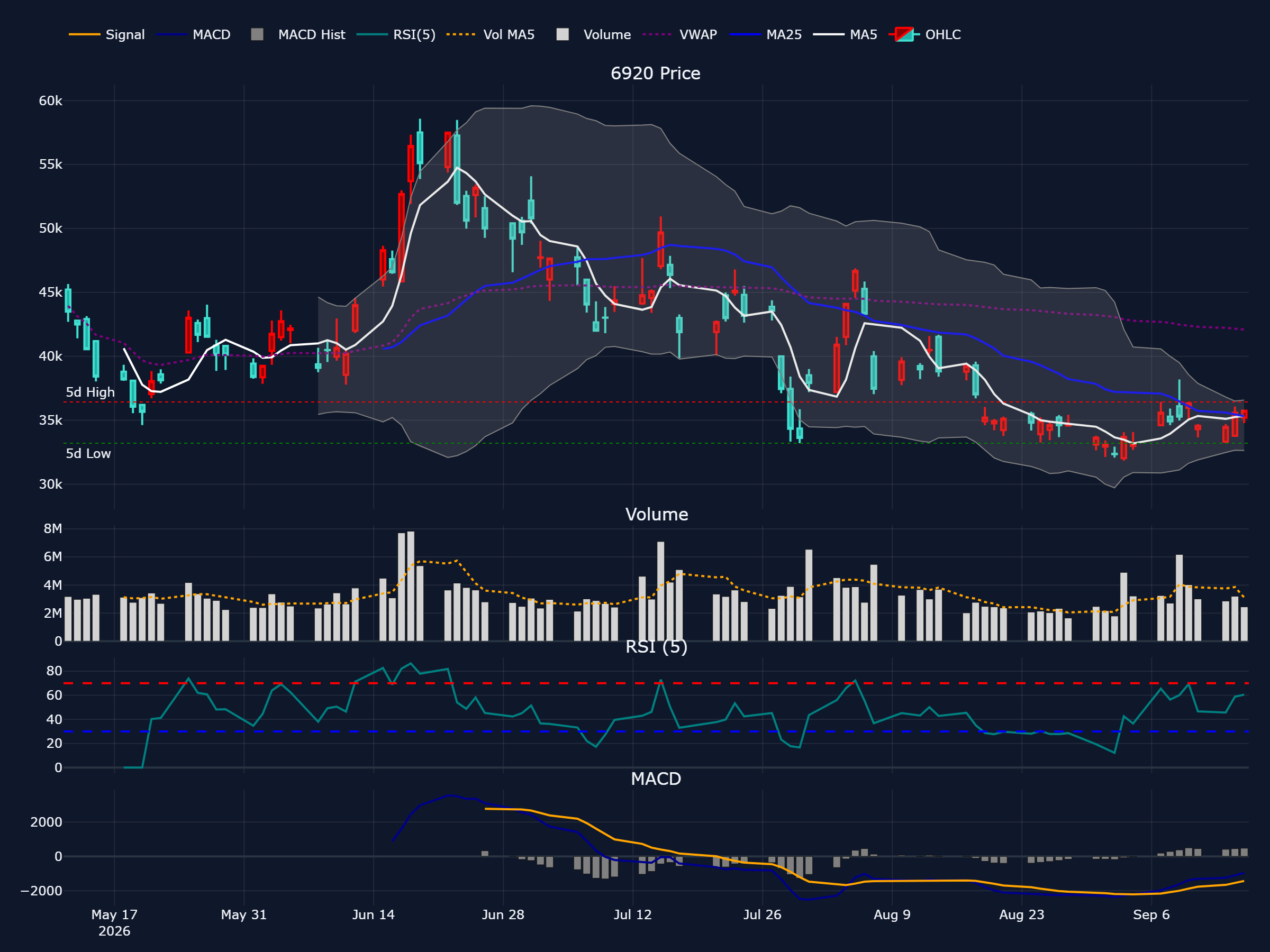1270x952 pixels.
Task: Select the 'Jul 26' date axis label
Action: [763, 914]
